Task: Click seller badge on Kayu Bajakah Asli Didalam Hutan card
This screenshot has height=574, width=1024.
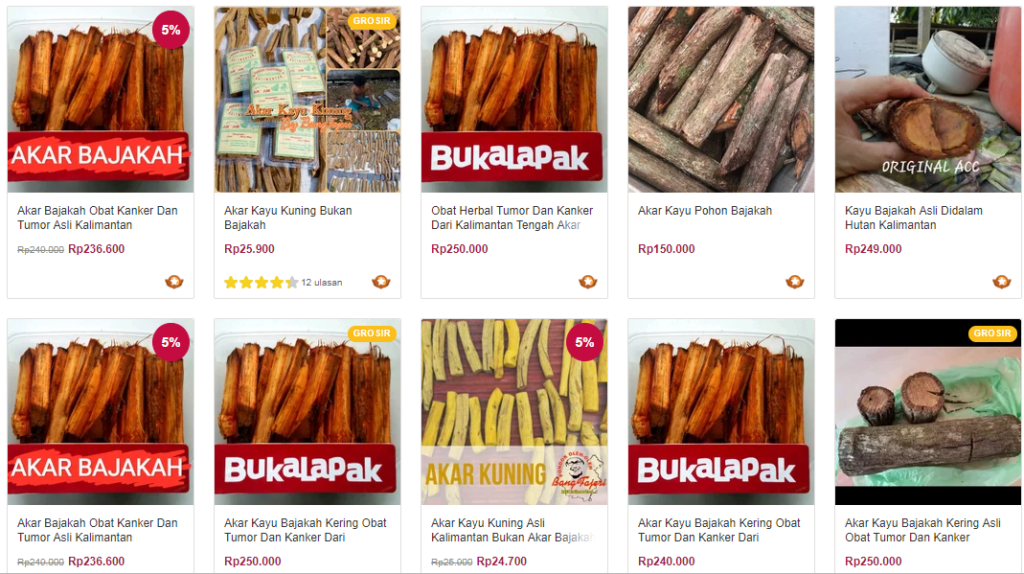Action: point(1002,282)
